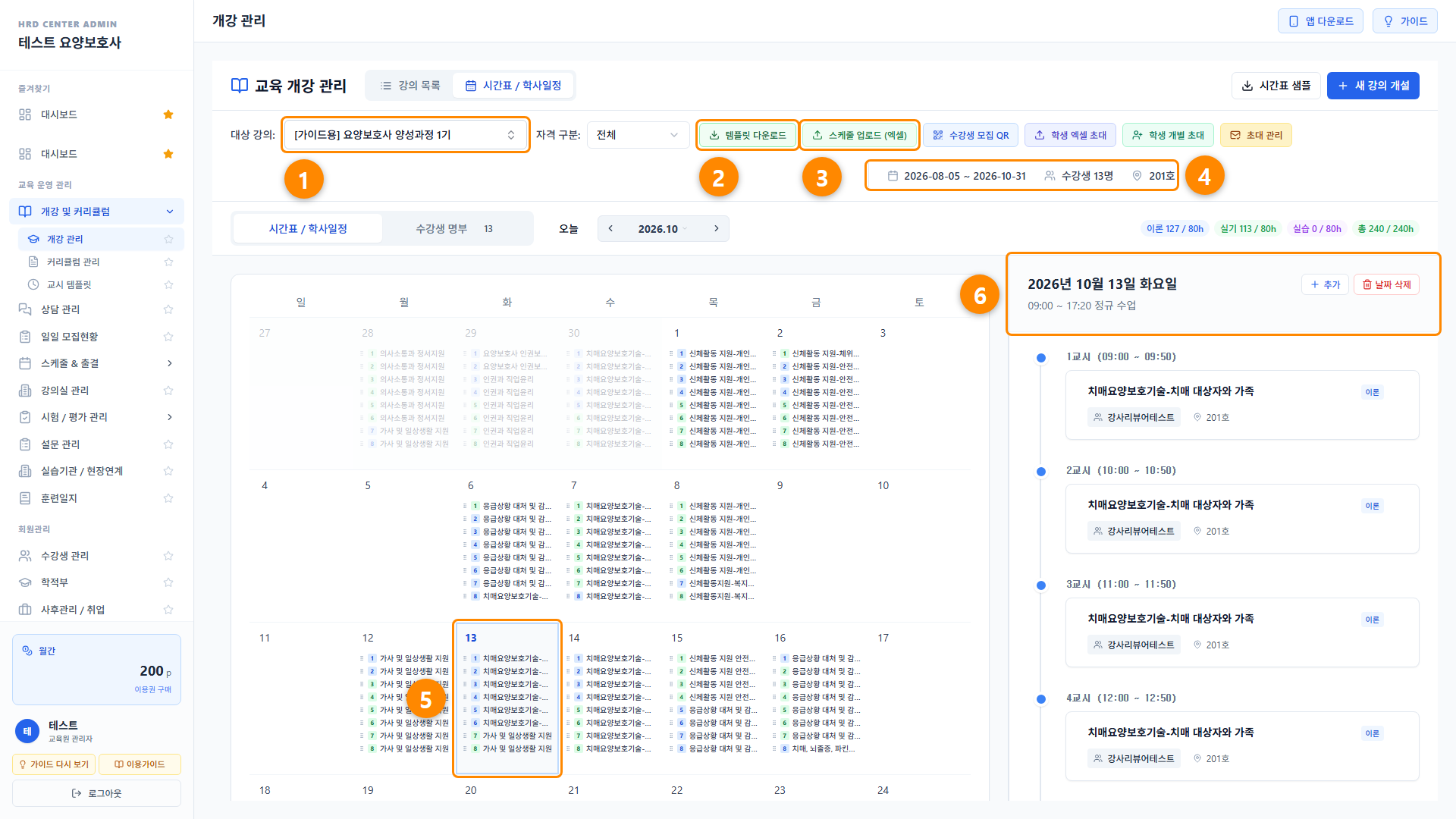Open 1교시 치매요양보호기술 class card
The width and height of the screenshot is (1456, 819).
tap(1242, 405)
